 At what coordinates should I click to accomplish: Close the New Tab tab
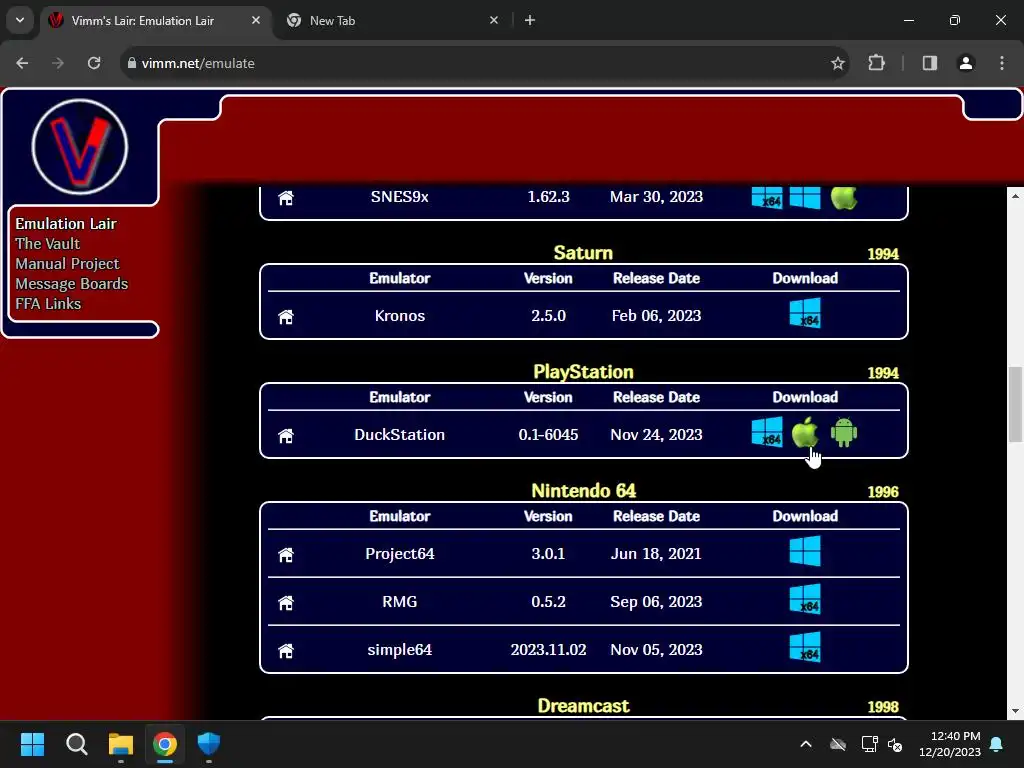tap(494, 20)
